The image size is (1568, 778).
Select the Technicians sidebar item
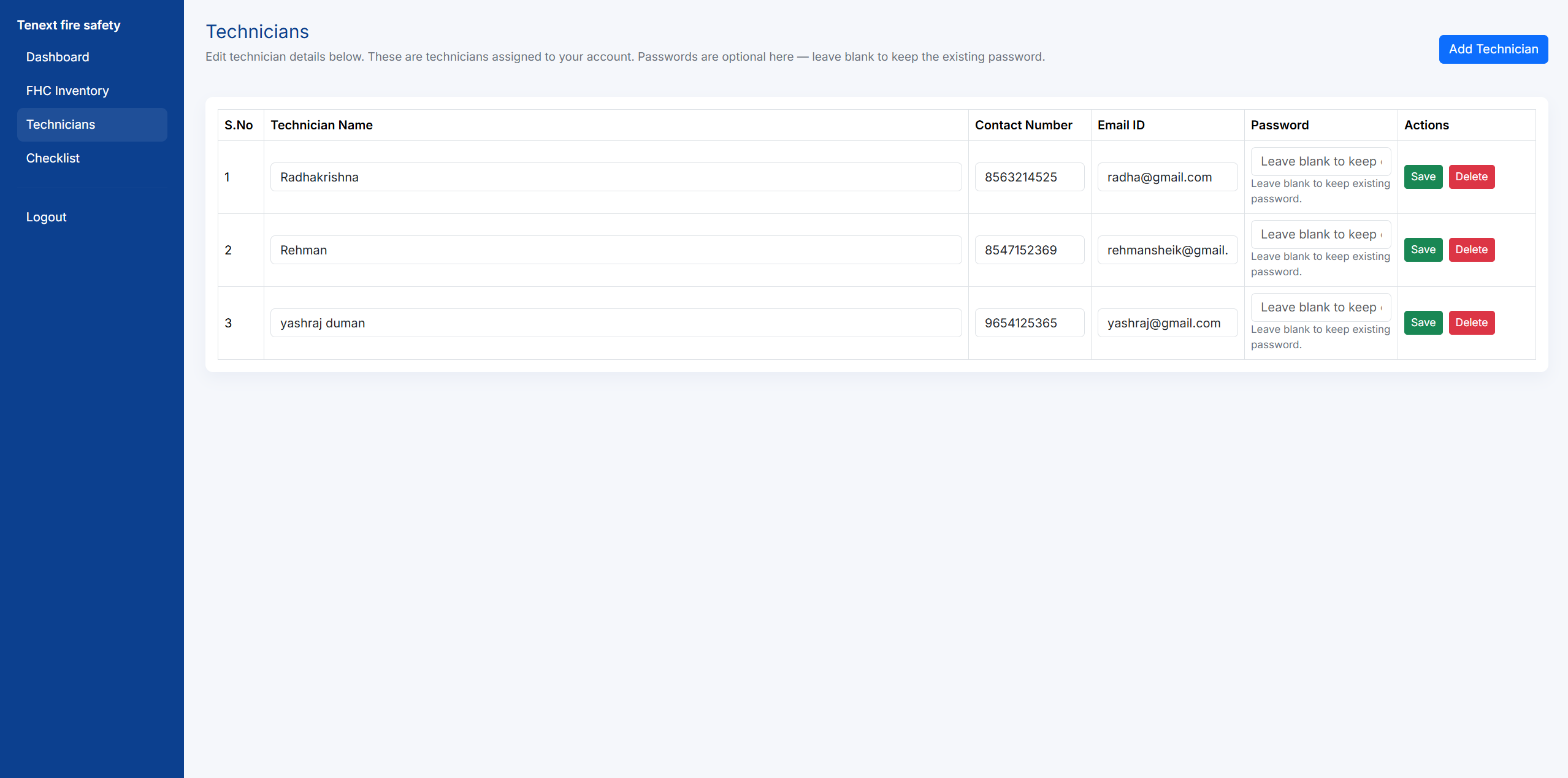tap(61, 124)
